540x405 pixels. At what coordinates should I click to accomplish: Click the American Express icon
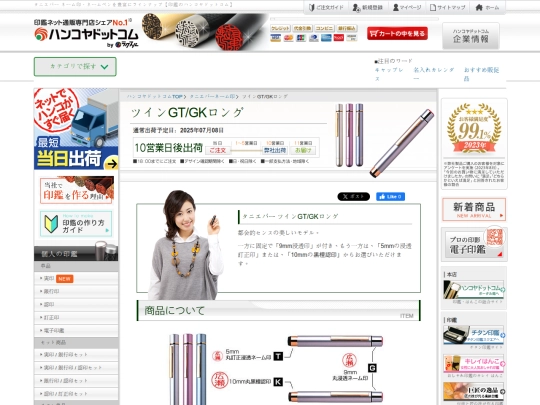[326, 38]
